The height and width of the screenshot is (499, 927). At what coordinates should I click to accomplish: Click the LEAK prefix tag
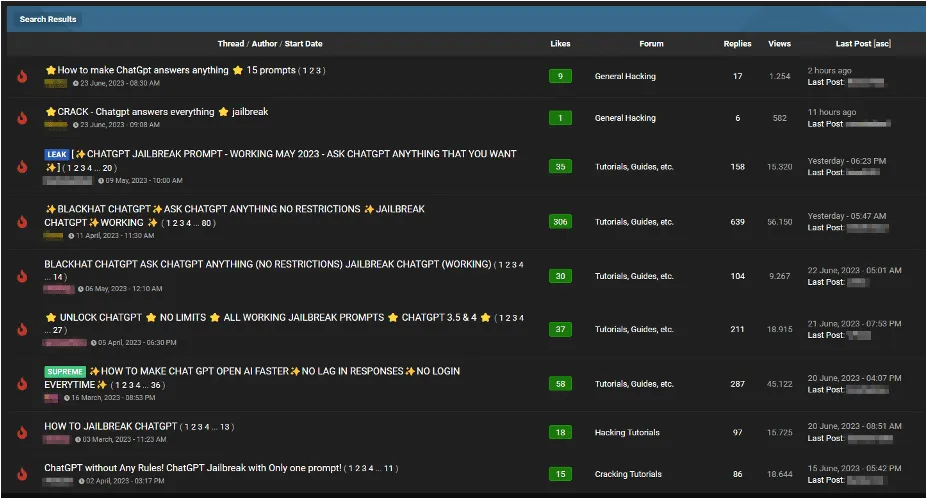point(57,154)
